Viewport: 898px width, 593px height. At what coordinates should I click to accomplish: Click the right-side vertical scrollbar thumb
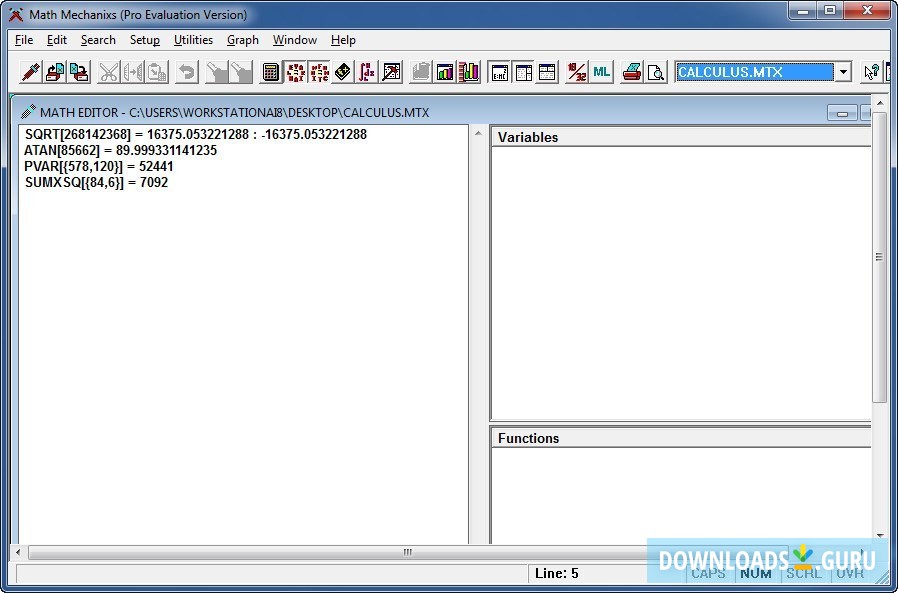point(879,257)
